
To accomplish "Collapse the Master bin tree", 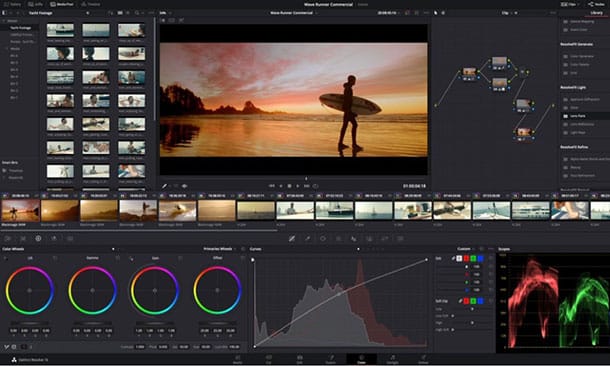I will 4,21.
